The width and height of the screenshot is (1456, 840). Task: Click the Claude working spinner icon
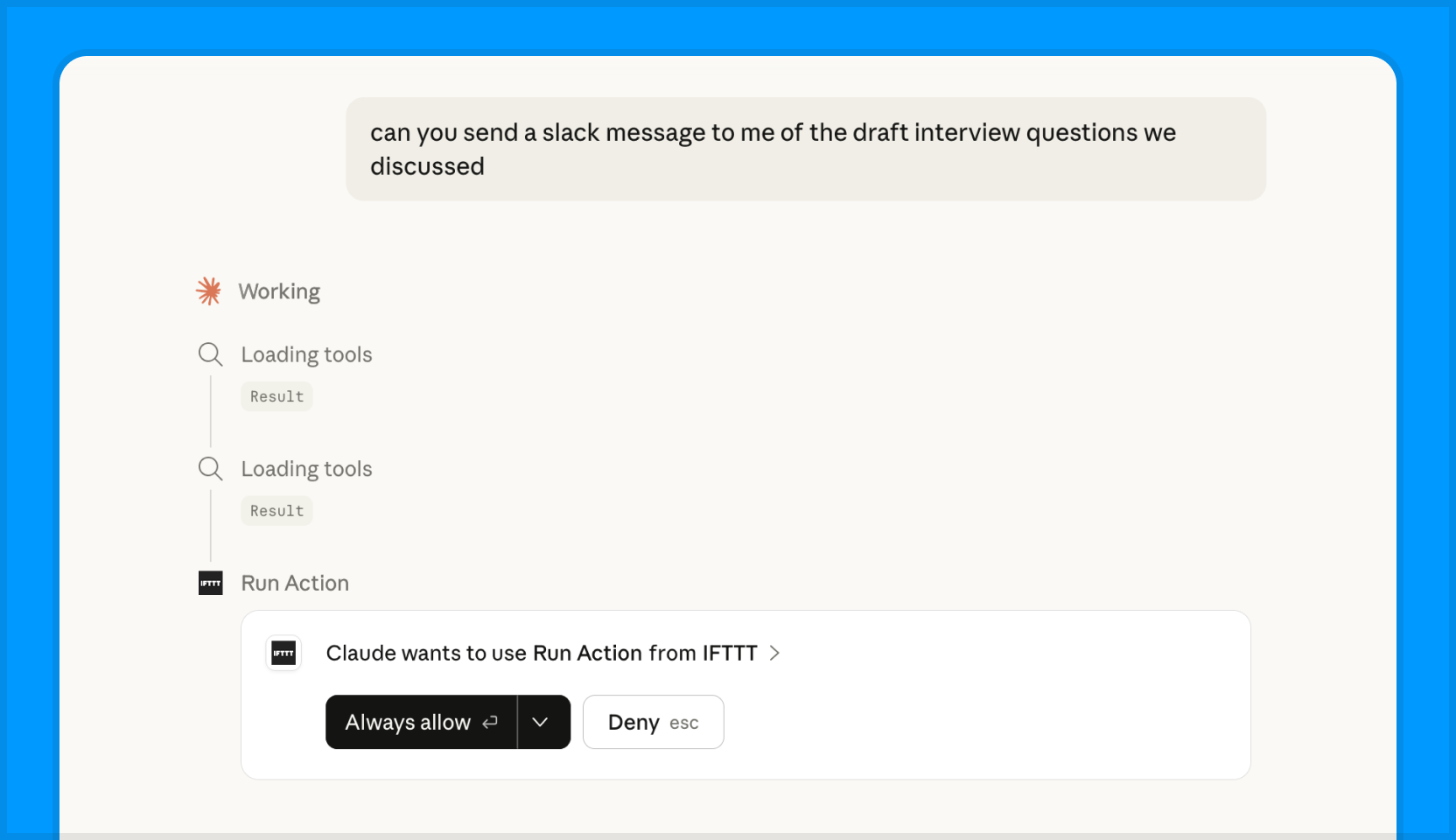[209, 290]
